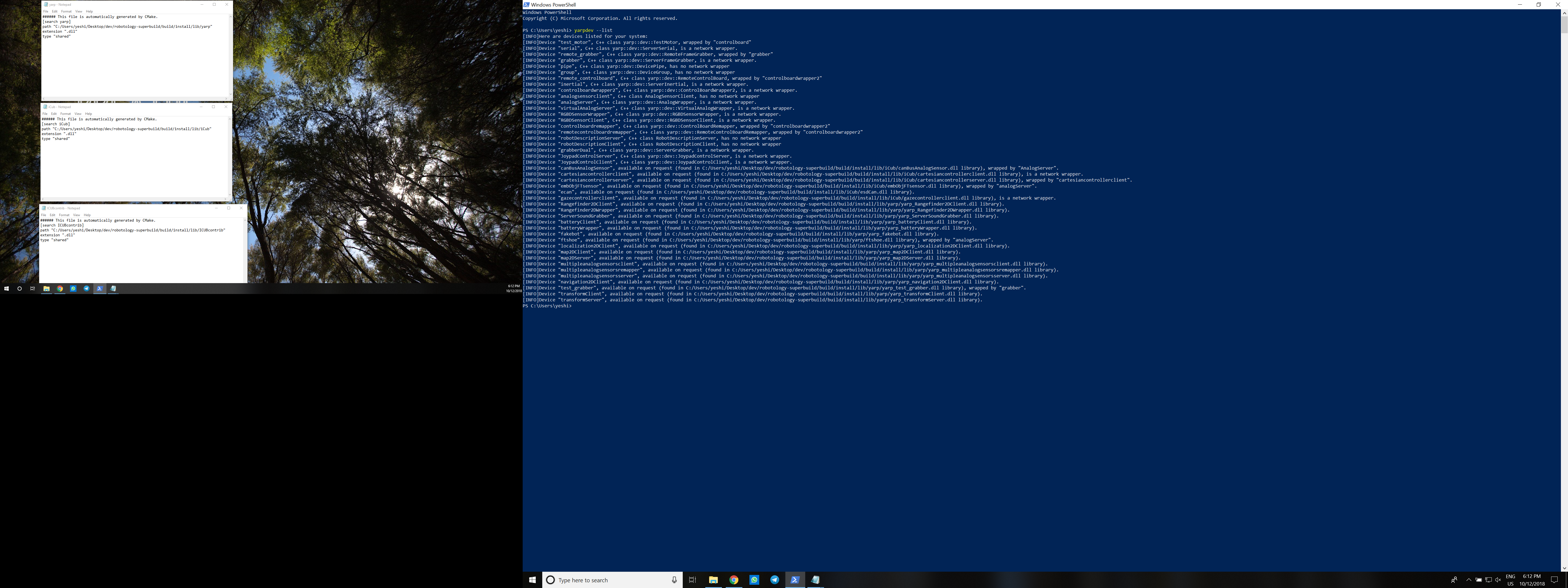The height and width of the screenshot is (588, 1568).
Task: Open File Explorer on right monitor taskbar
Action: [713, 580]
